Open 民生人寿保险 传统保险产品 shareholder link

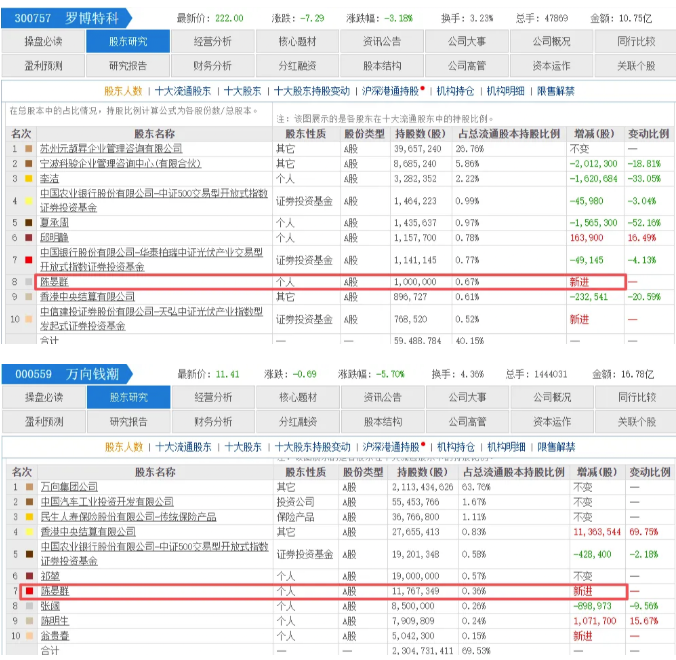click(x=128, y=516)
